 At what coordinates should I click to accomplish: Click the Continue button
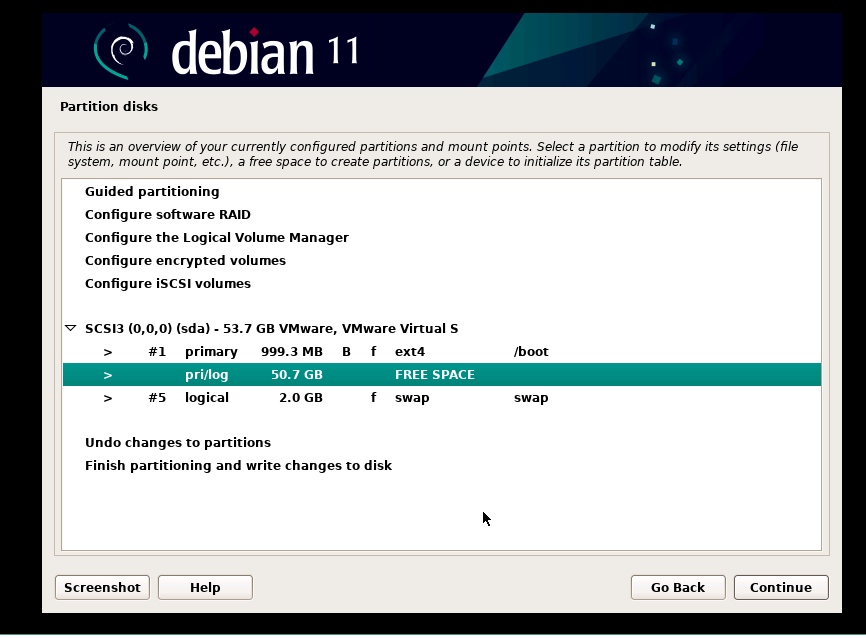point(781,587)
